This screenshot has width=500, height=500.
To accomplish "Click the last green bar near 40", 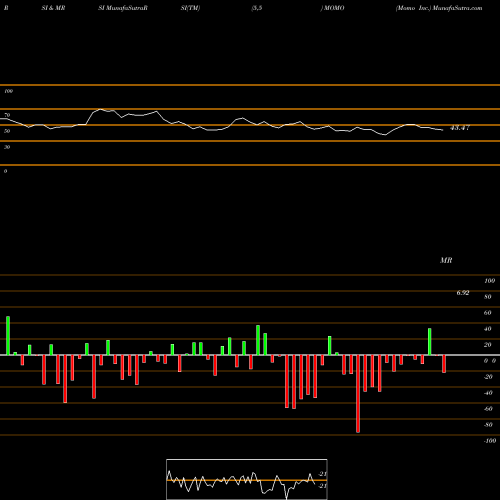I will pos(430,342).
